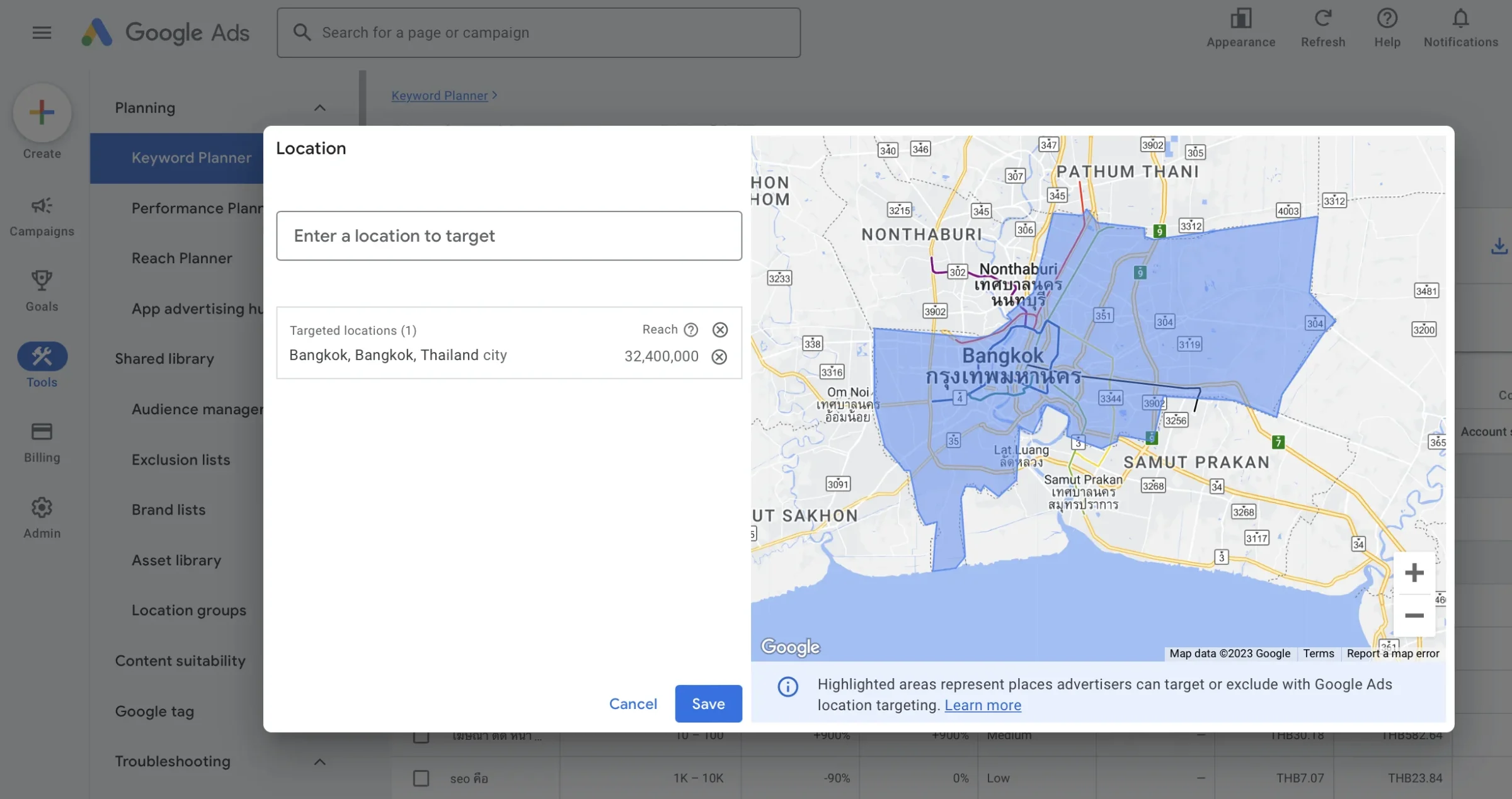The image size is (1512, 799).
Task: Click the Reach help question icon
Action: tap(690, 330)
